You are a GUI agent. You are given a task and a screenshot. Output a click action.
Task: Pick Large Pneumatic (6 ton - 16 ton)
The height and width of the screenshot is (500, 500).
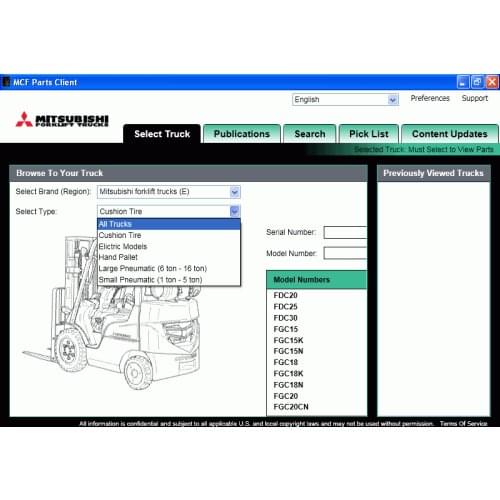(x=169, y=268)
